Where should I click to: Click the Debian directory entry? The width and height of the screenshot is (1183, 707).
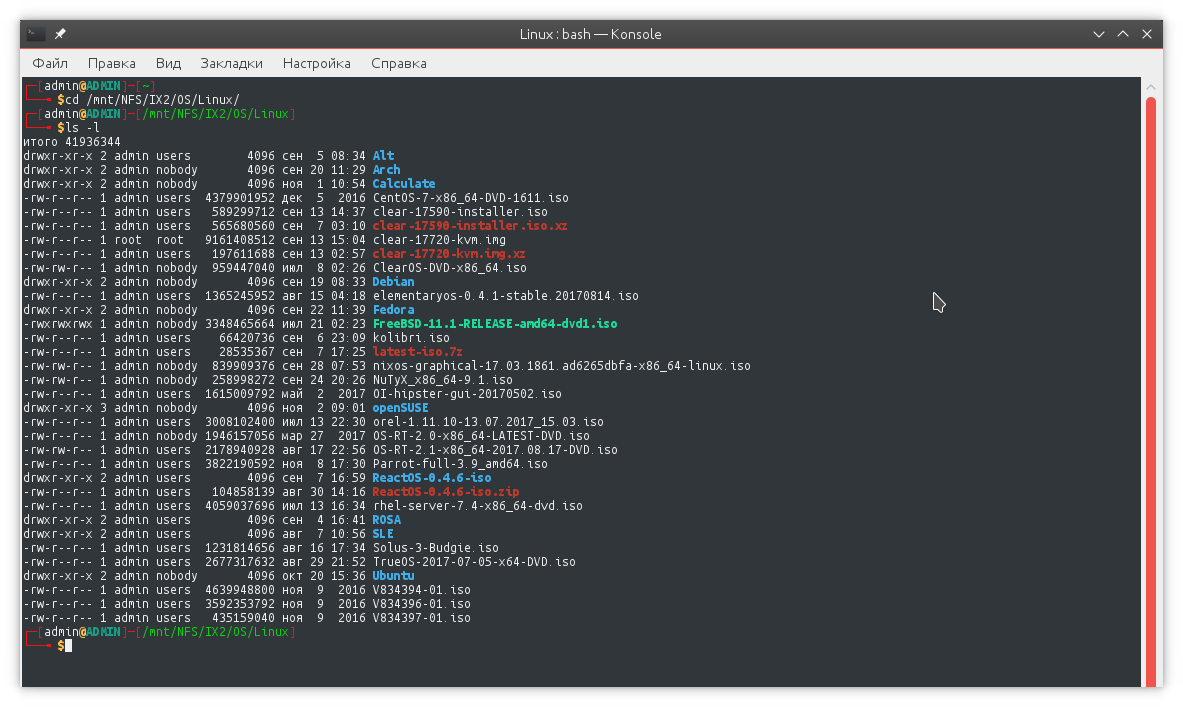(393, 282)
